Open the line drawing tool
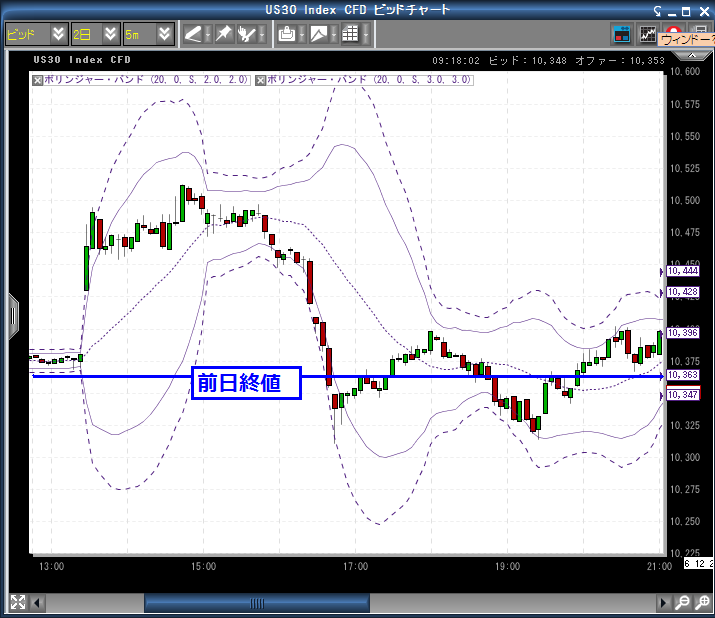Image resolution: width=715 pixels, height=618 pixels. (x=193, y=33)
